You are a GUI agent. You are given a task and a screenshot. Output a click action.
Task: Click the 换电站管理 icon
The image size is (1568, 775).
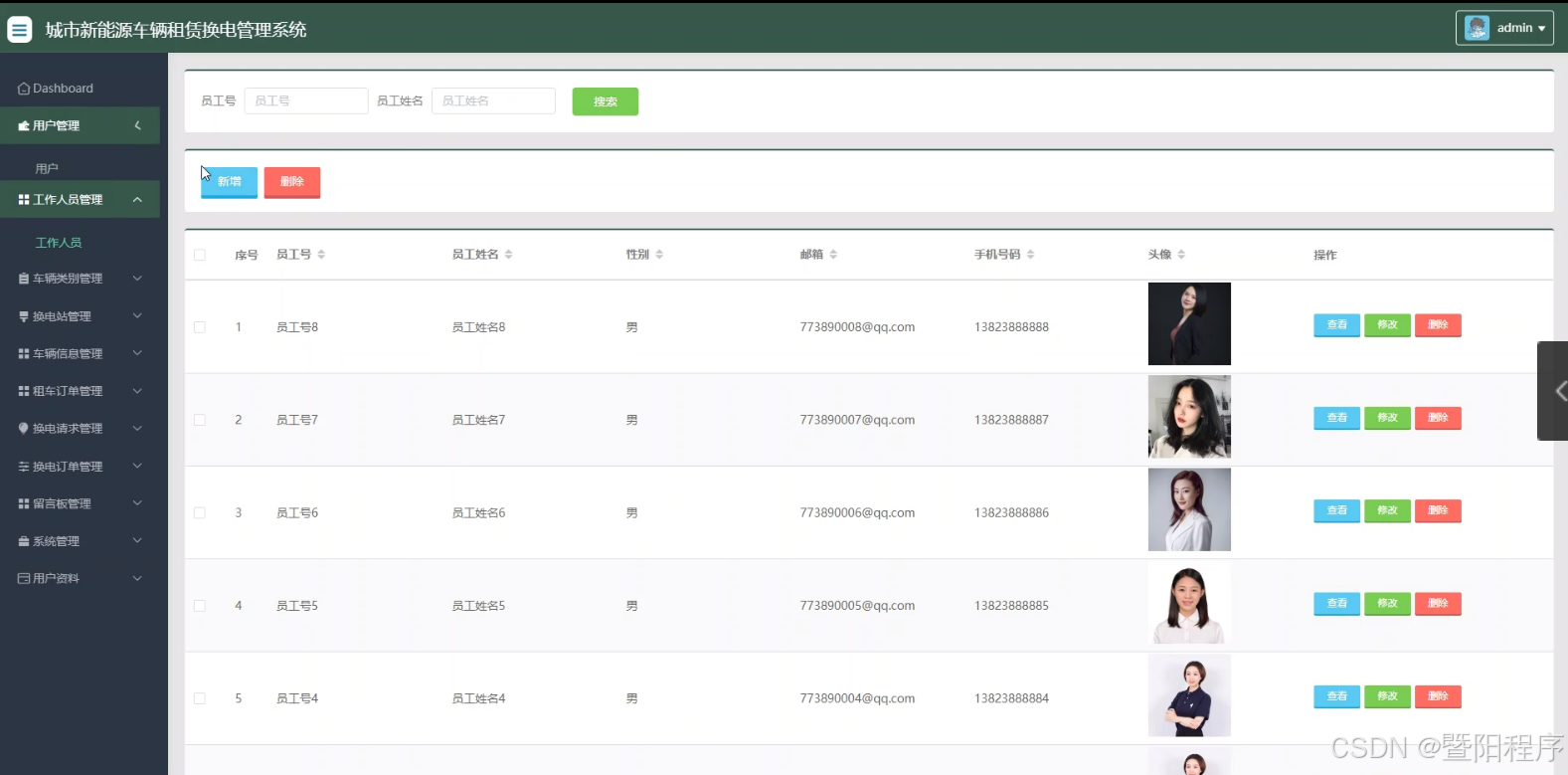click(24, 316)
